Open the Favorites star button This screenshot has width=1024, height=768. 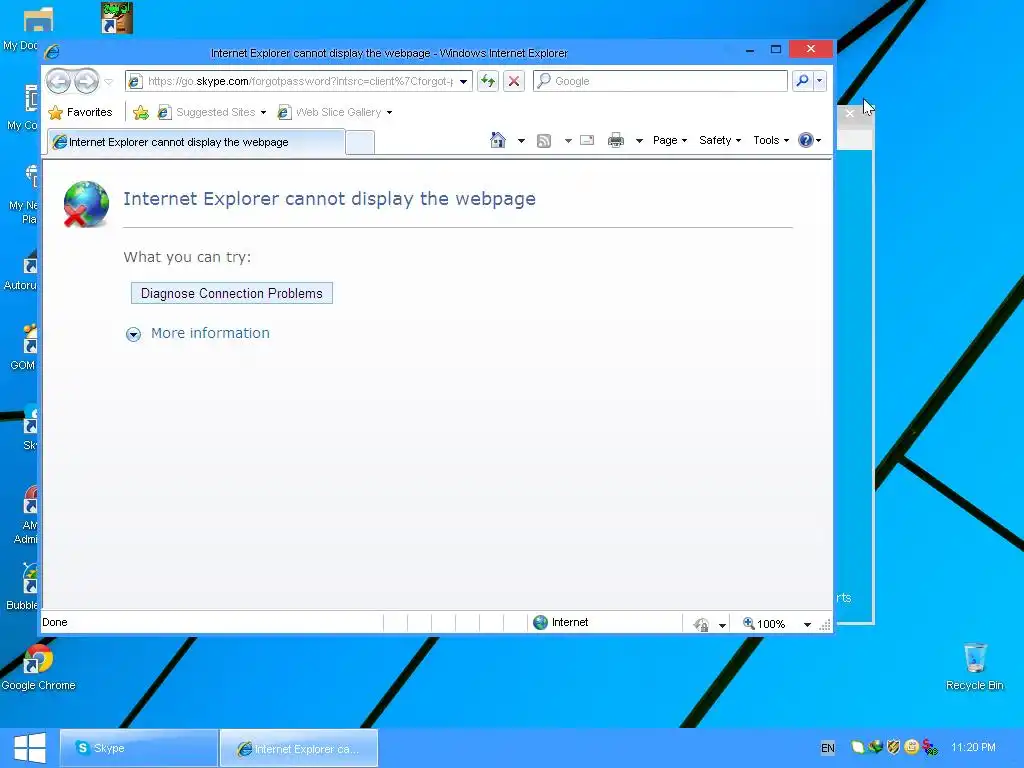click(x=81, y=112)
